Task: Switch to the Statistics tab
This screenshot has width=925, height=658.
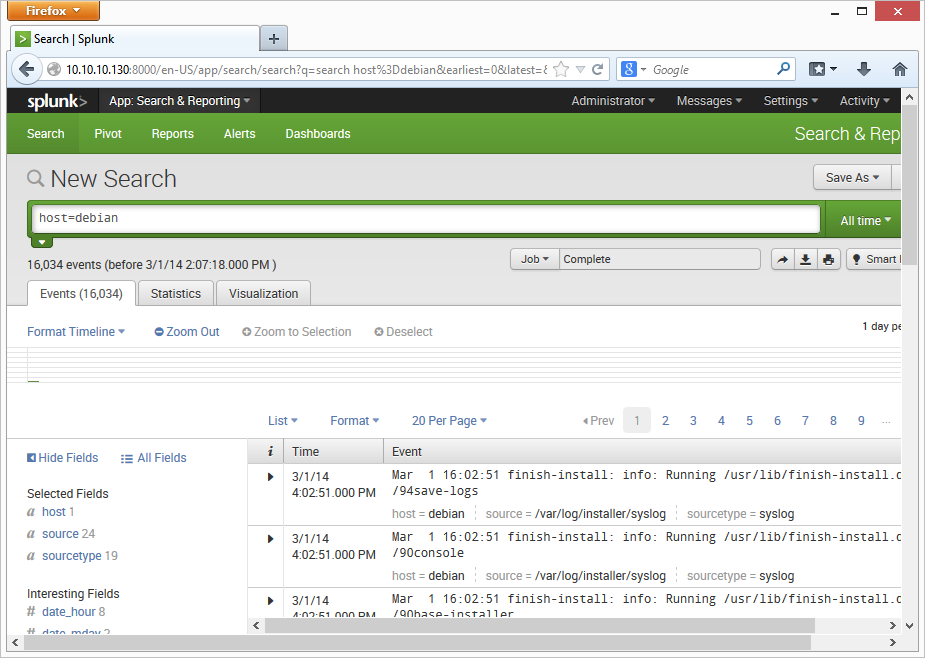Action: coord(176,293)
